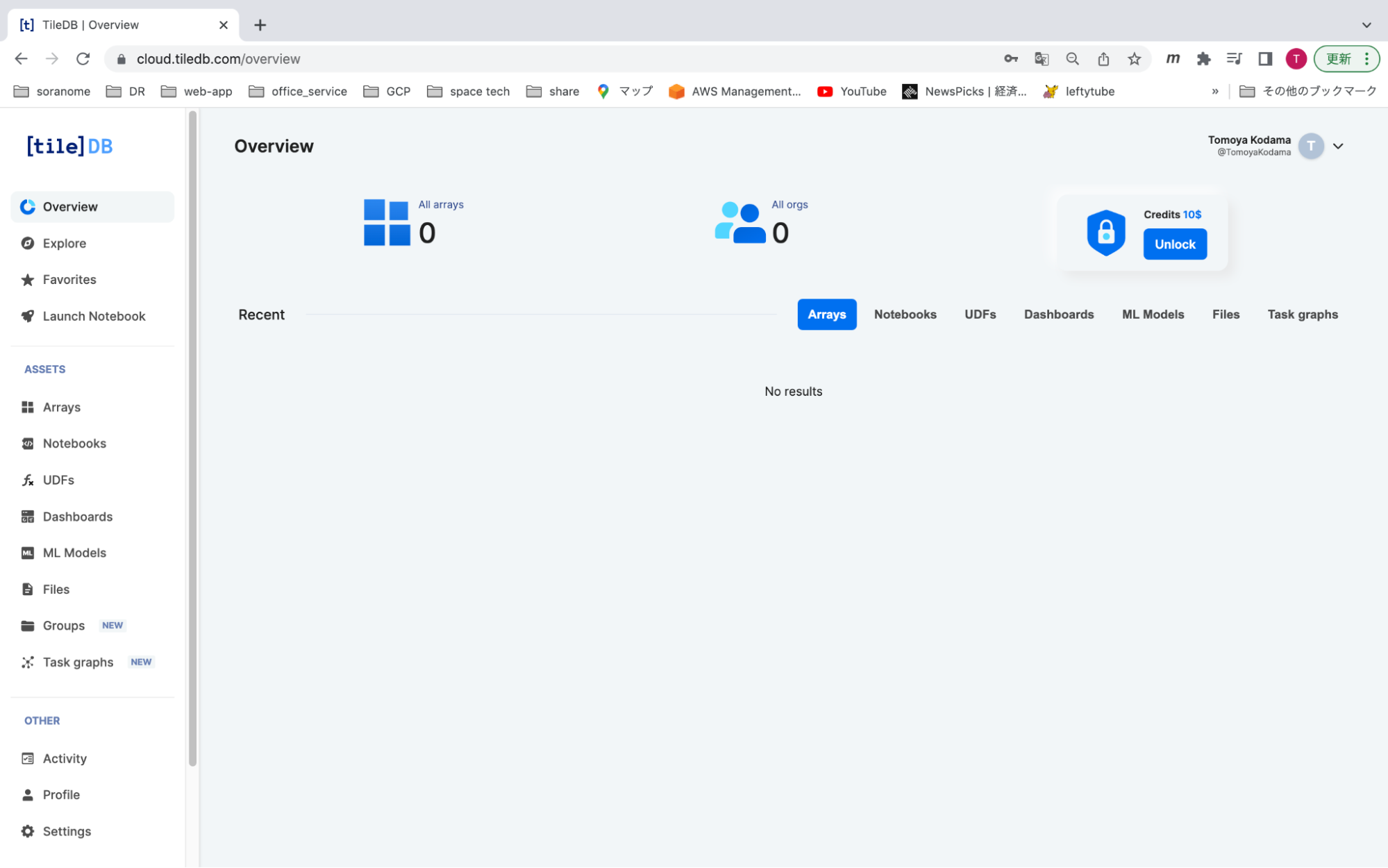Image resolution: width=1388 pixels, height=868 pixels.
Task: Switch to the UDFs recent tab
Action: pos(980,315)
